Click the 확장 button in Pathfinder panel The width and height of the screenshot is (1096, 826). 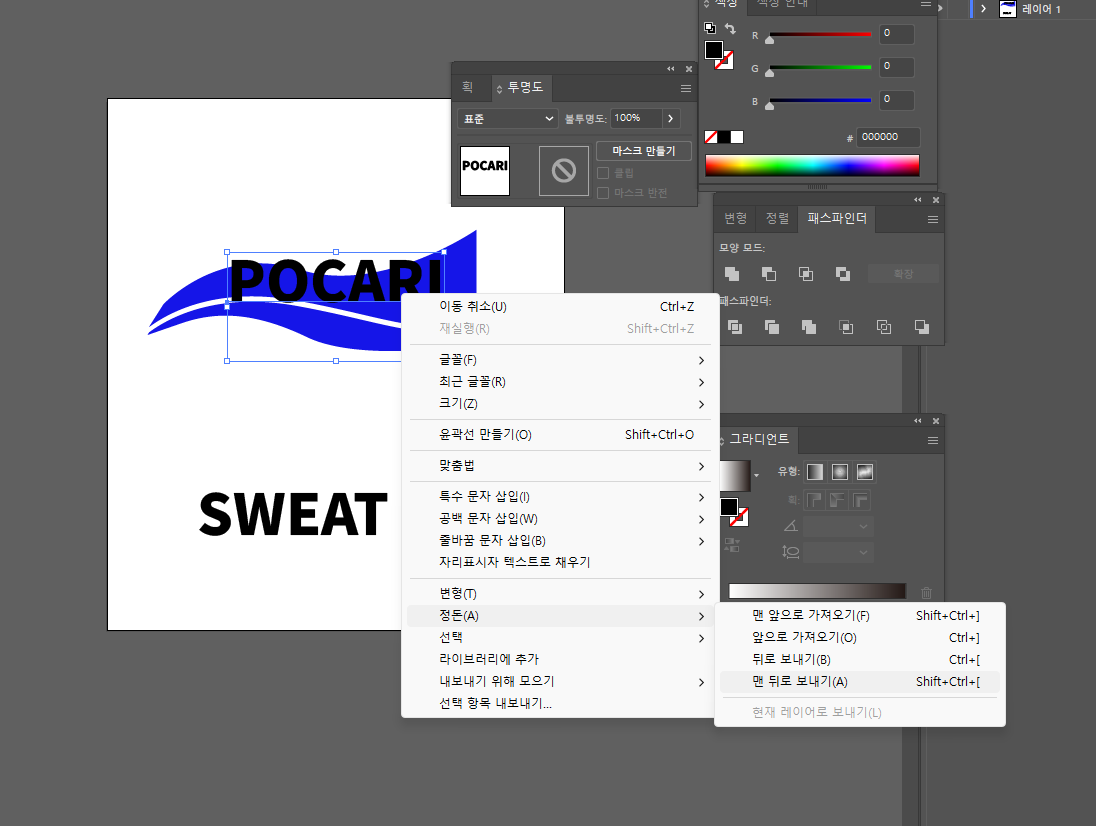(x=903, y=274)
